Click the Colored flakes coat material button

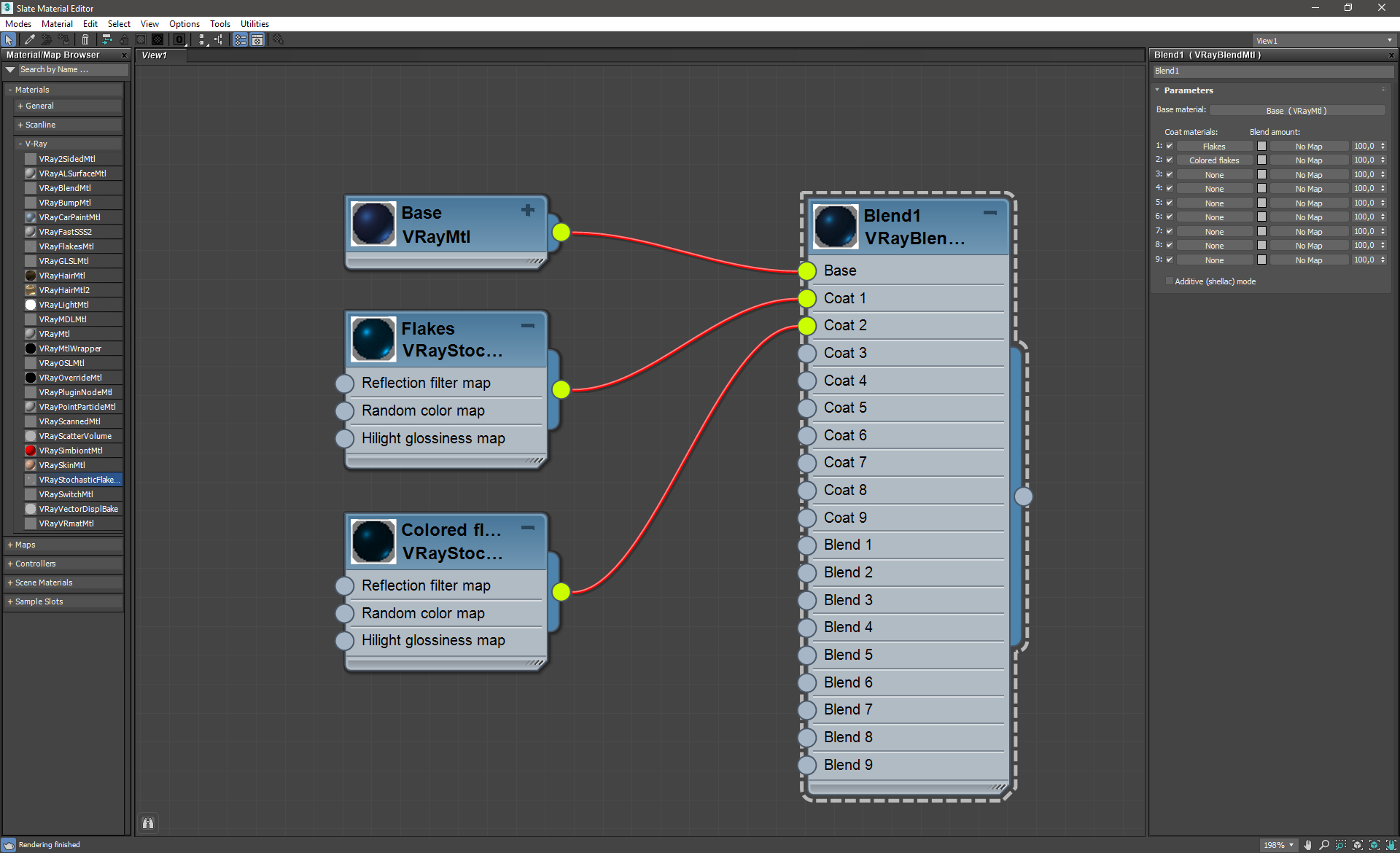[1214, 160]
